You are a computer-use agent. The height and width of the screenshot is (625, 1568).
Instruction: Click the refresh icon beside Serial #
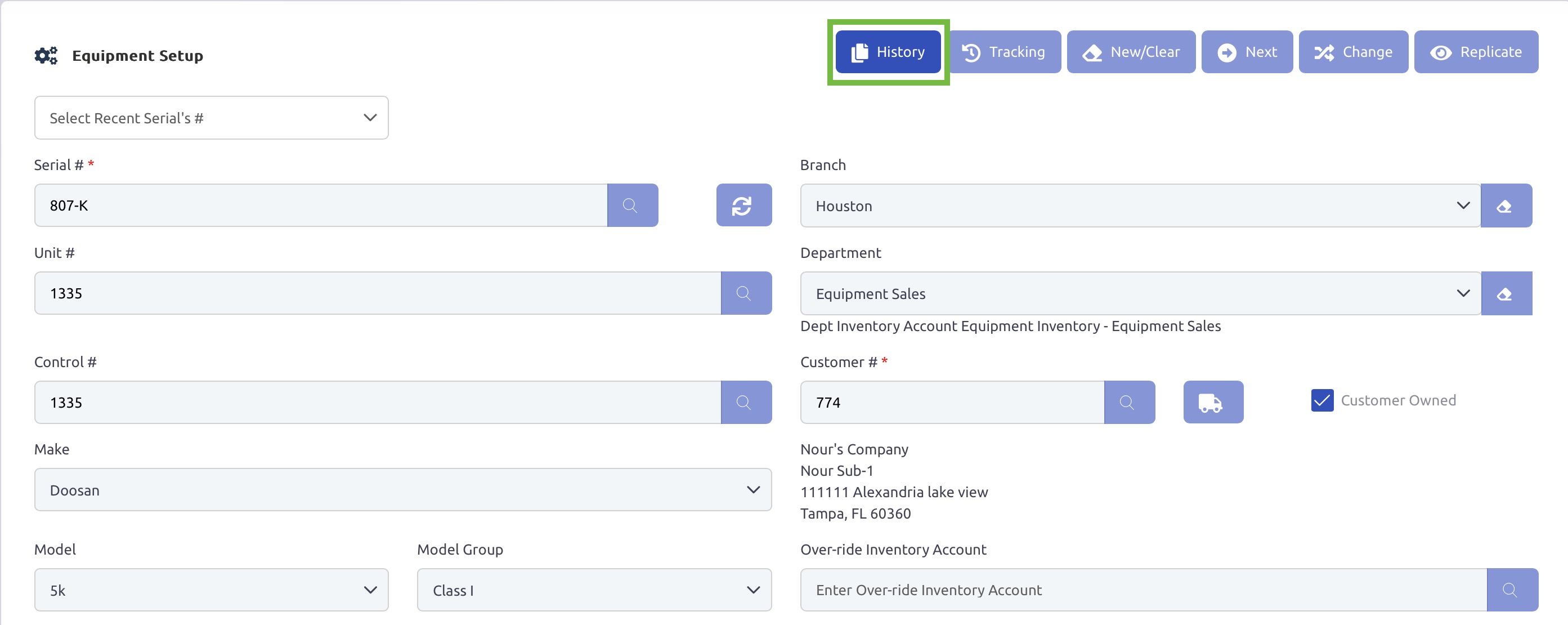[743, 206]
